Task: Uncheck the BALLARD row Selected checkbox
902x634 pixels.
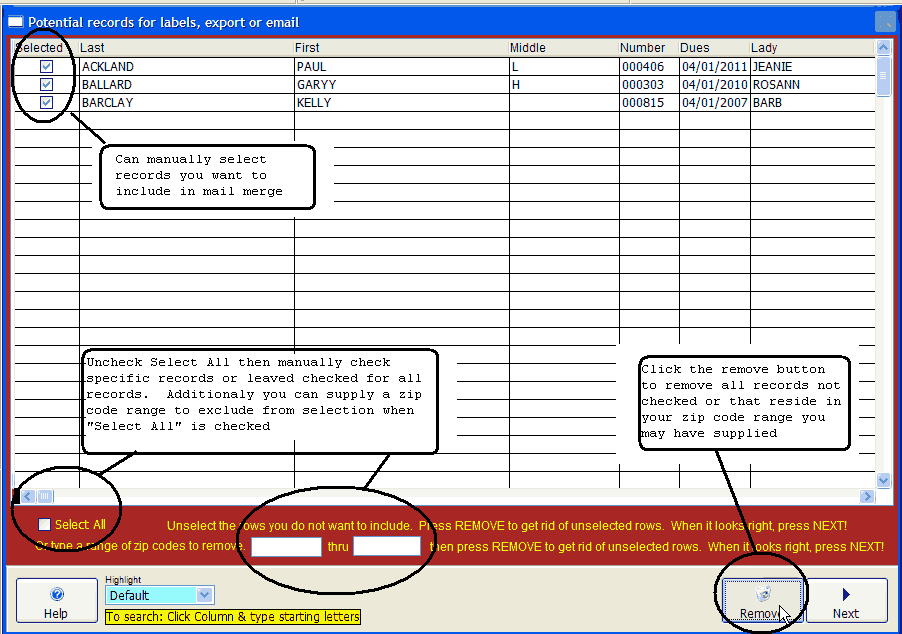Action: coord(46,85)
